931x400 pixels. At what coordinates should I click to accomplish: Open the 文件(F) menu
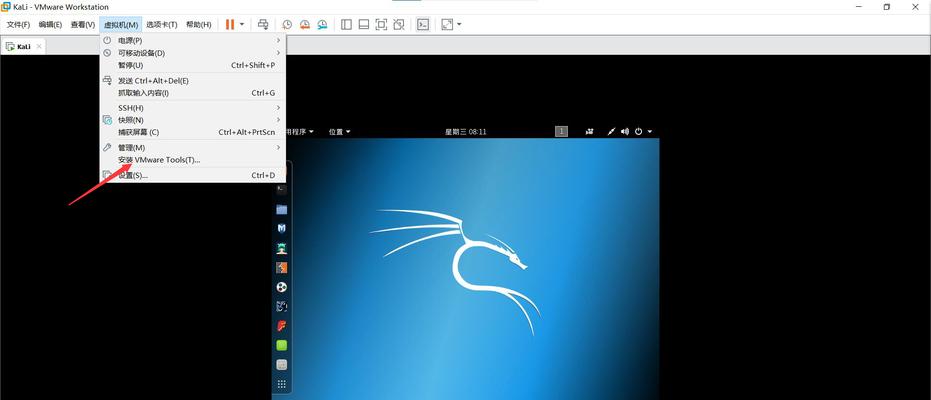18,24
